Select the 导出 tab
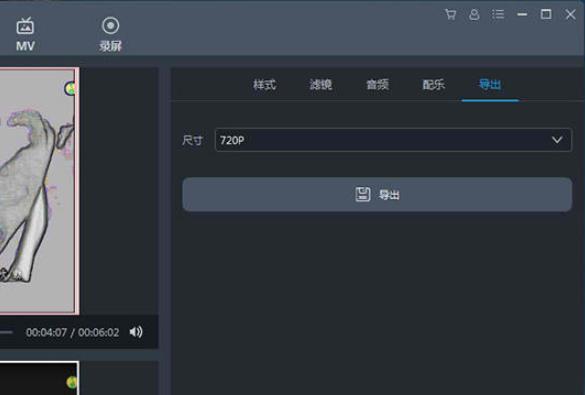This screenshot has width=585, height=395. 490,85
